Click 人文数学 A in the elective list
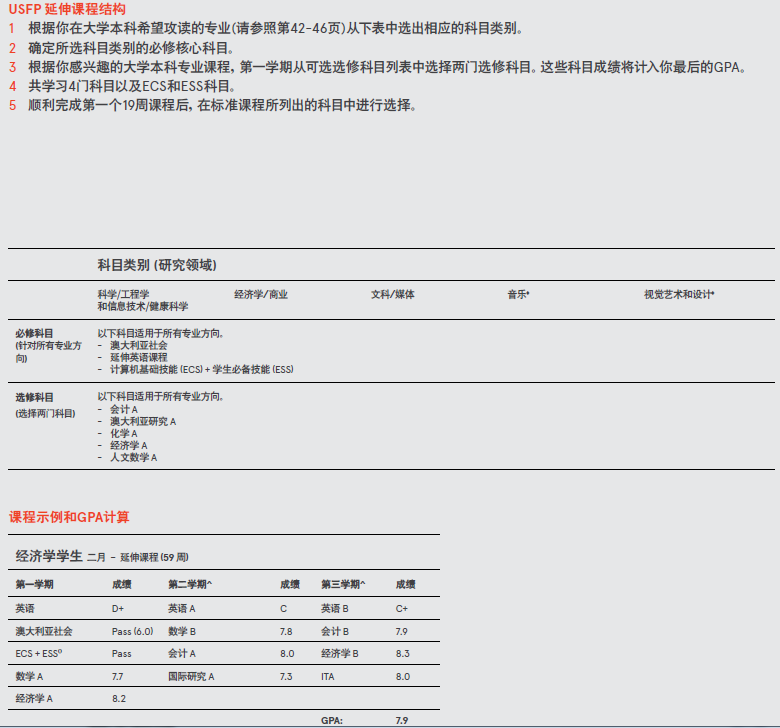The image size is (780, 728). pos(133,457)
